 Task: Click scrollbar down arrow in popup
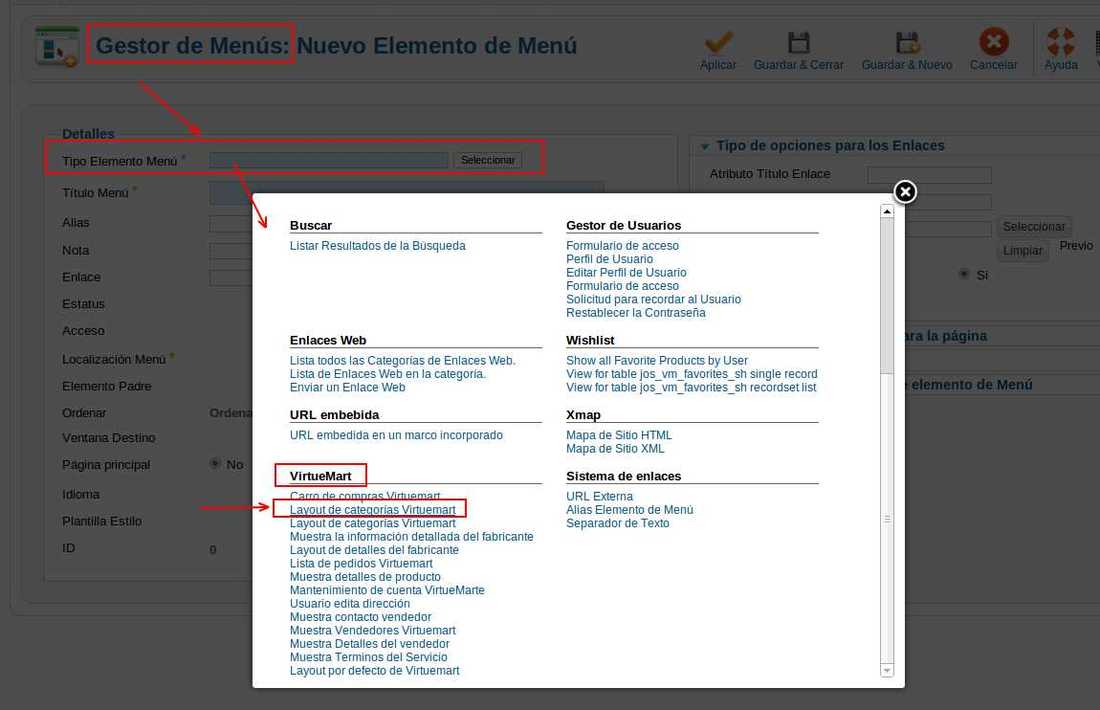tap(887, 671)
